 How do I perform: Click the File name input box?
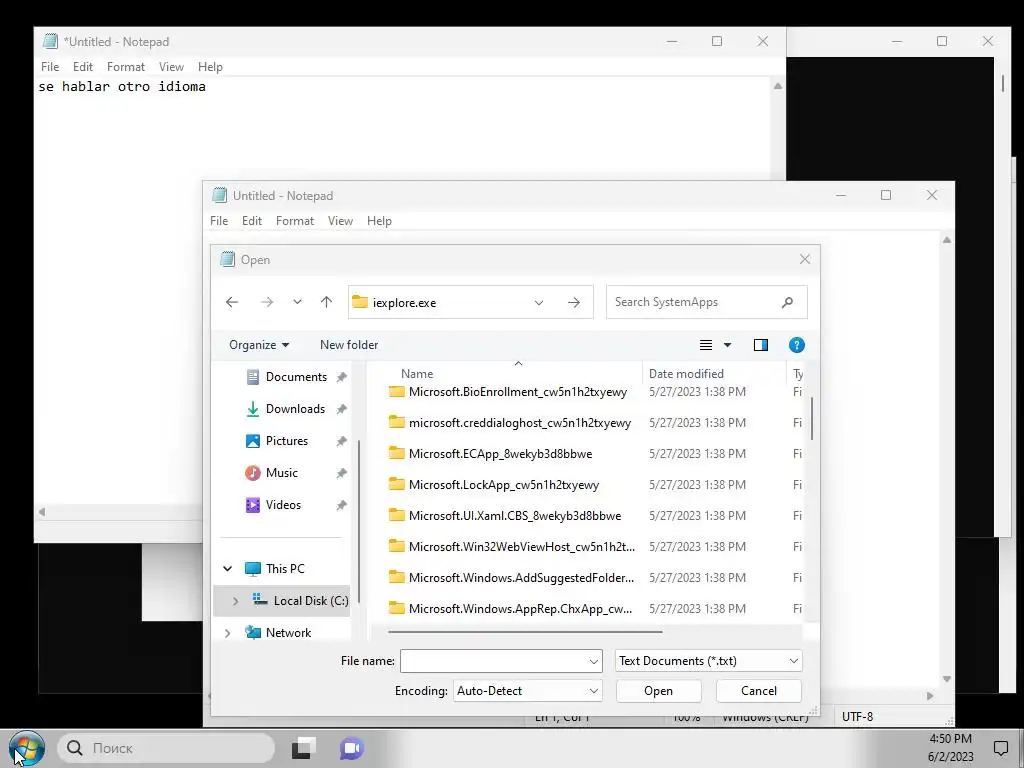494,661
